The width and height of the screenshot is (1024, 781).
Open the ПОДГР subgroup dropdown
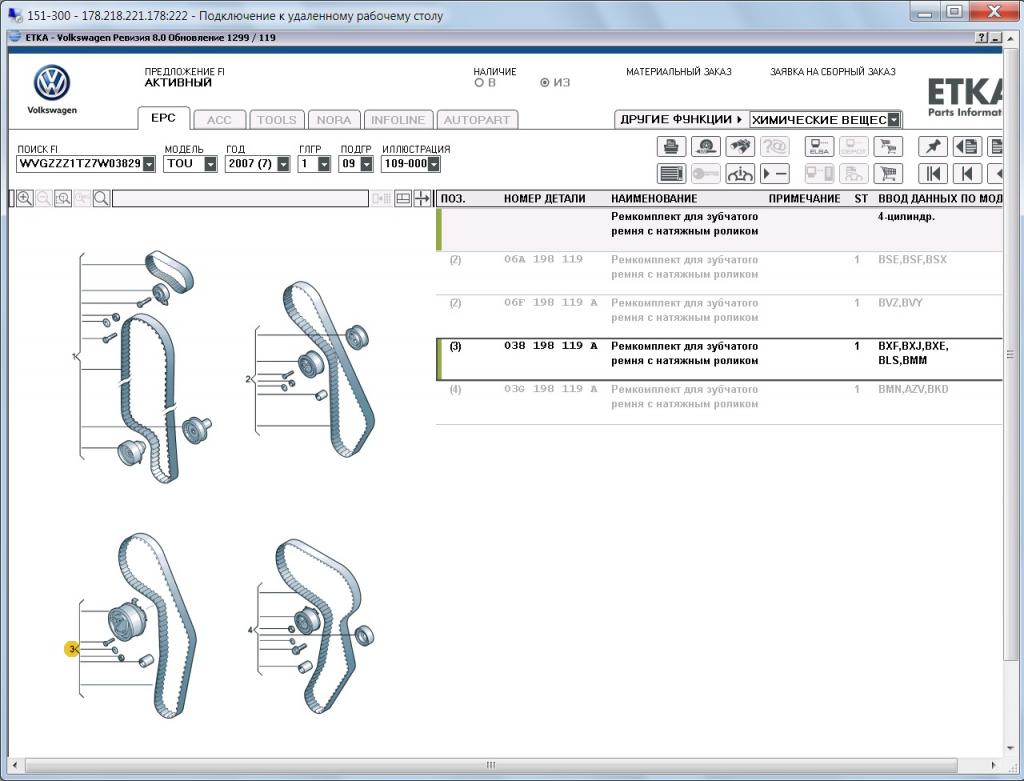tap(366, 164)
